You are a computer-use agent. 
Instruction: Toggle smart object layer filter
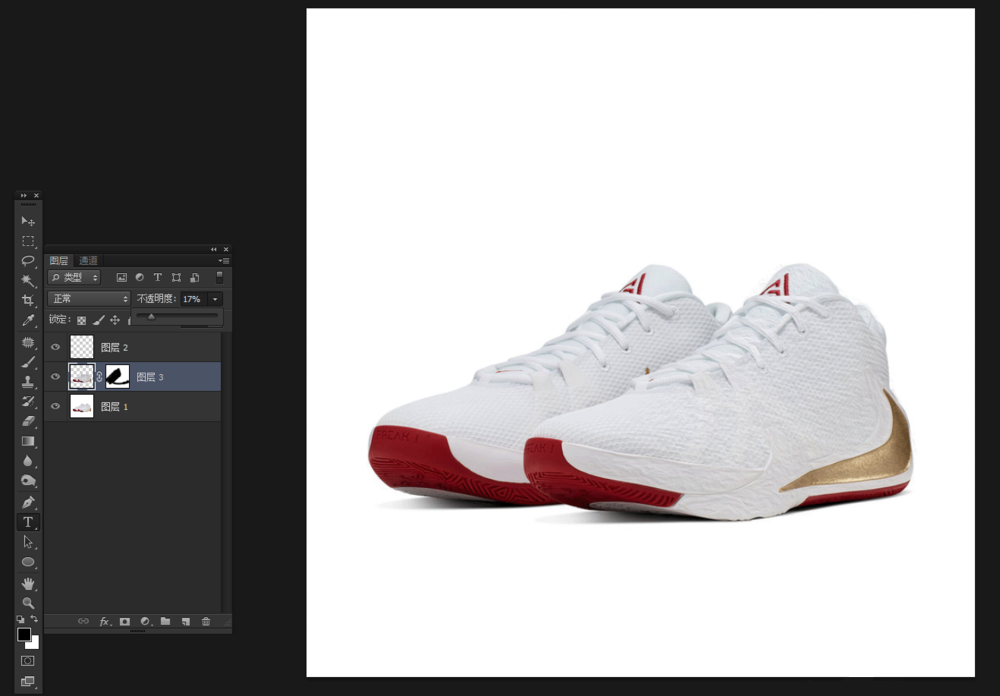pyautogui.click(x=195, y=278)
